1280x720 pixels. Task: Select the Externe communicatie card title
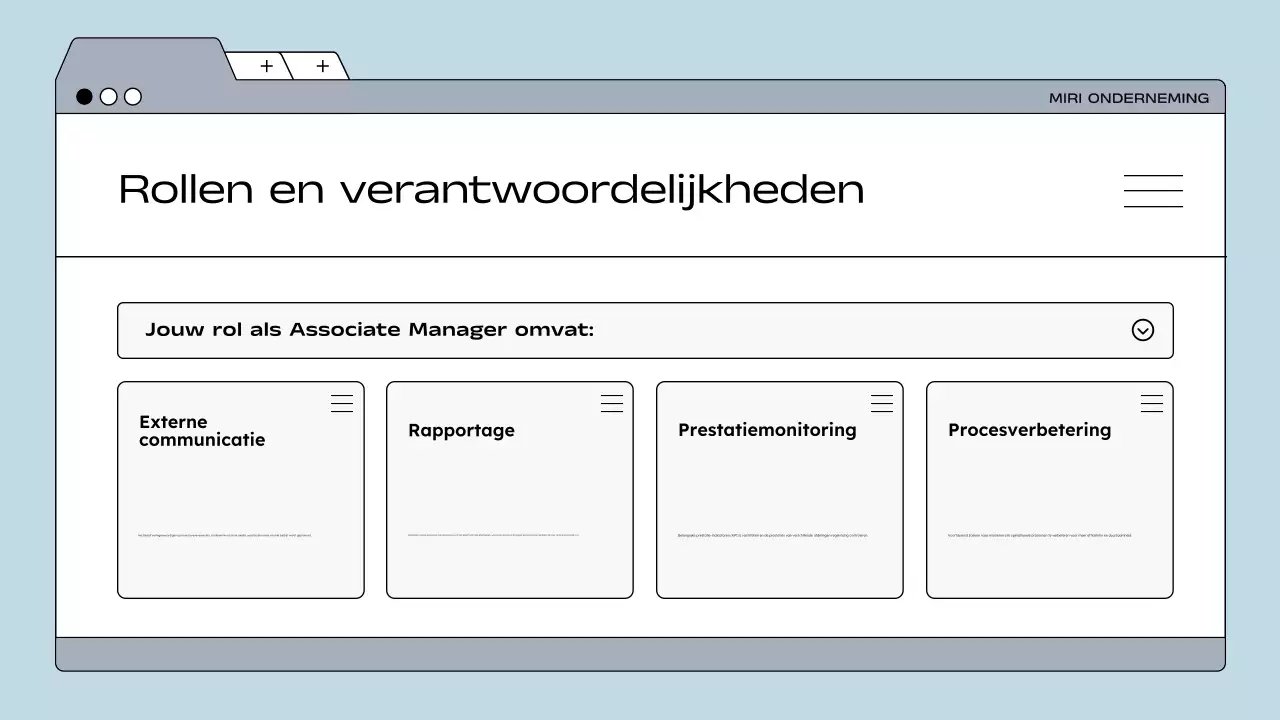pos(202,431)
